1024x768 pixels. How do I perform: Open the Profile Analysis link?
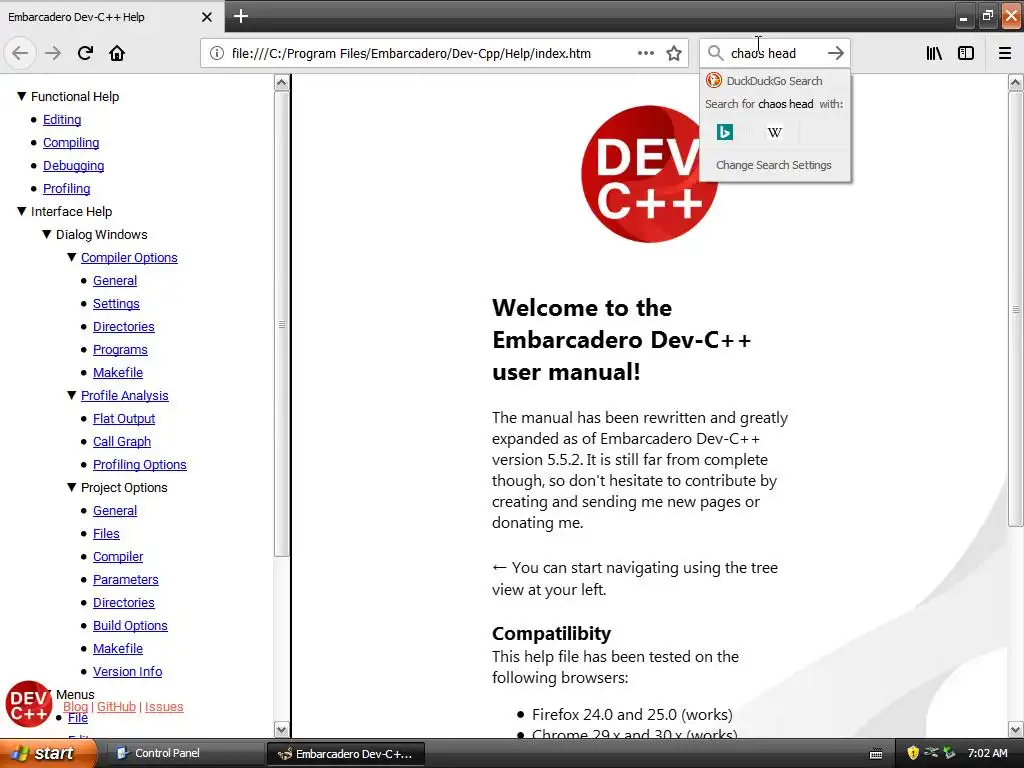[x=125, y=395]
